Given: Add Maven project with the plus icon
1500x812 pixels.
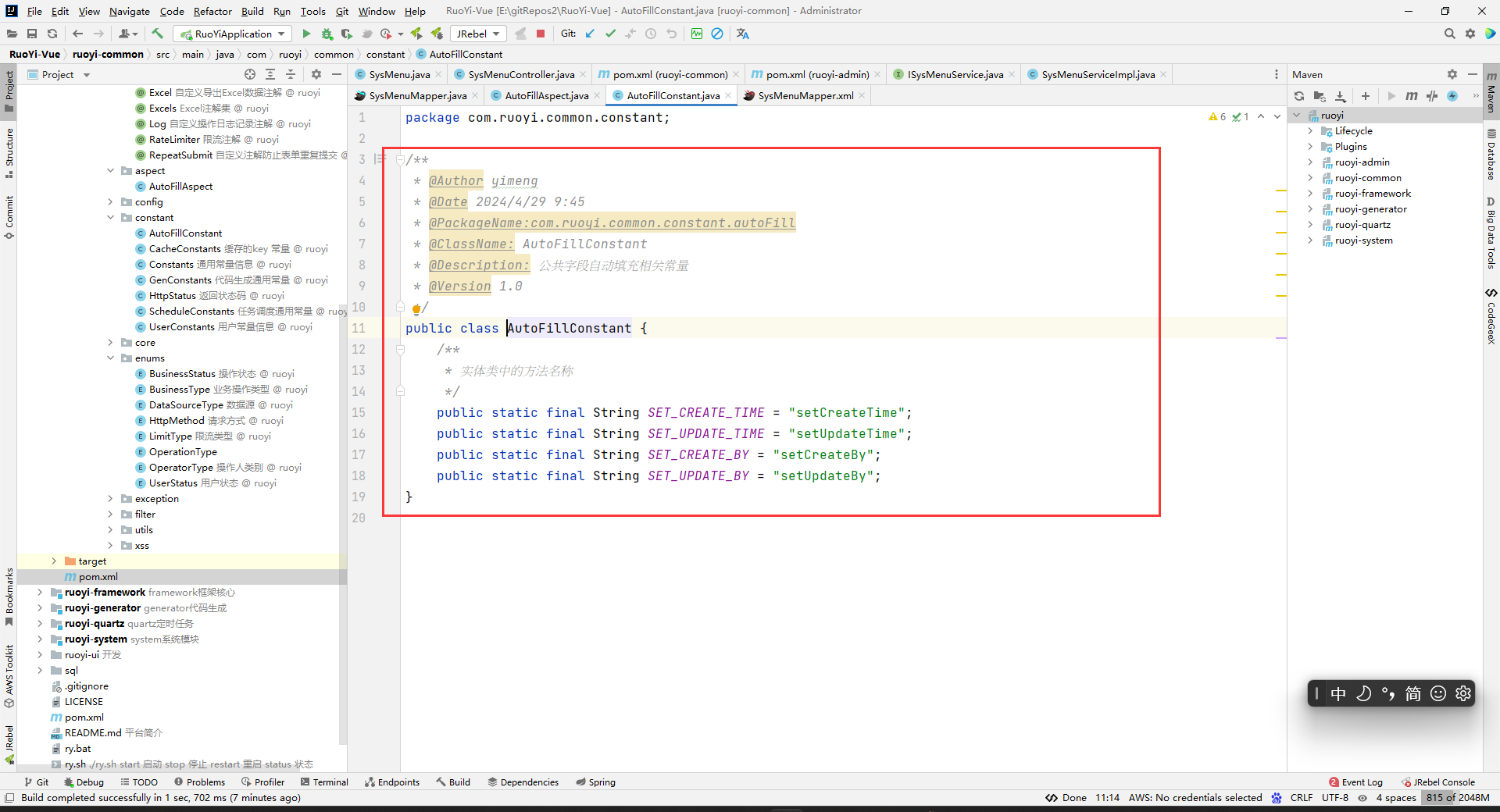Looking at the screenshot, I should (1366, 96).
